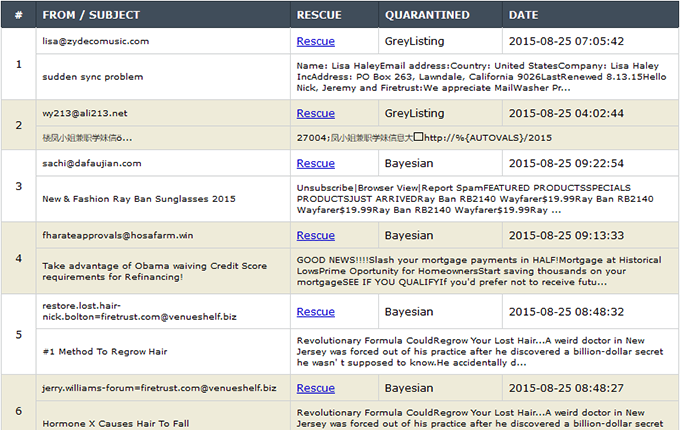Select the fharateapprovals@hosafarm.win sender address
The height and width of the screenshot is (430, 680).
[118, 236]
